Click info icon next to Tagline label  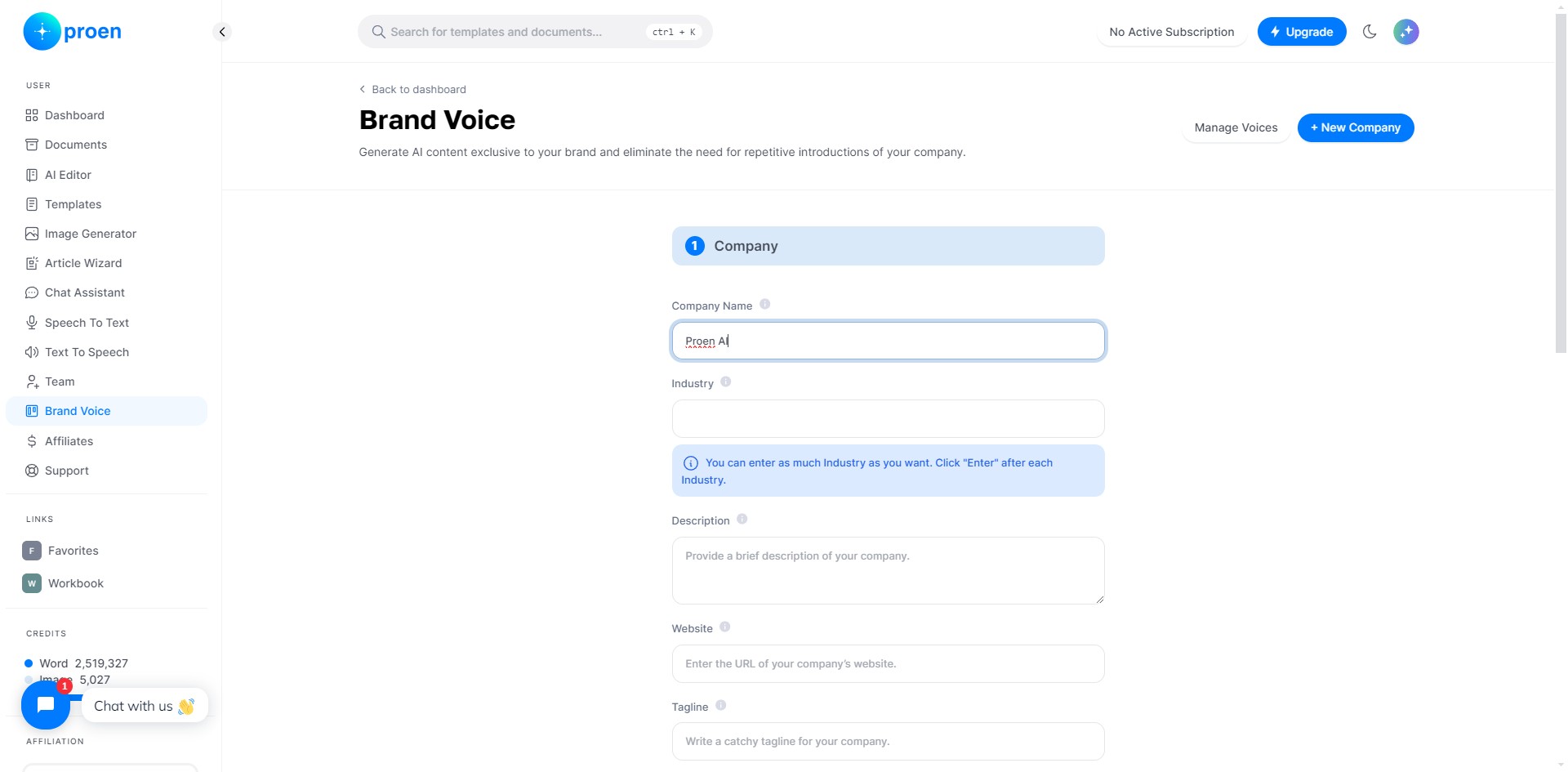click(x=721, y=705)
